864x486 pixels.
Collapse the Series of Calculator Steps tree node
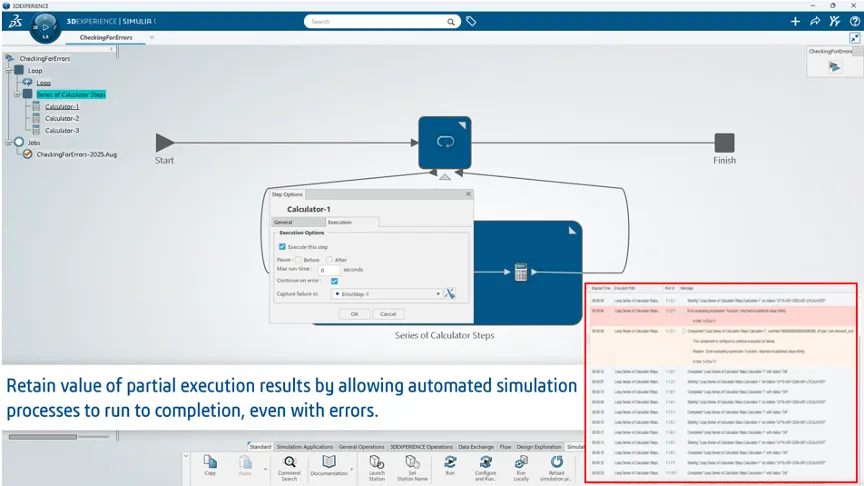pos(17,94)
